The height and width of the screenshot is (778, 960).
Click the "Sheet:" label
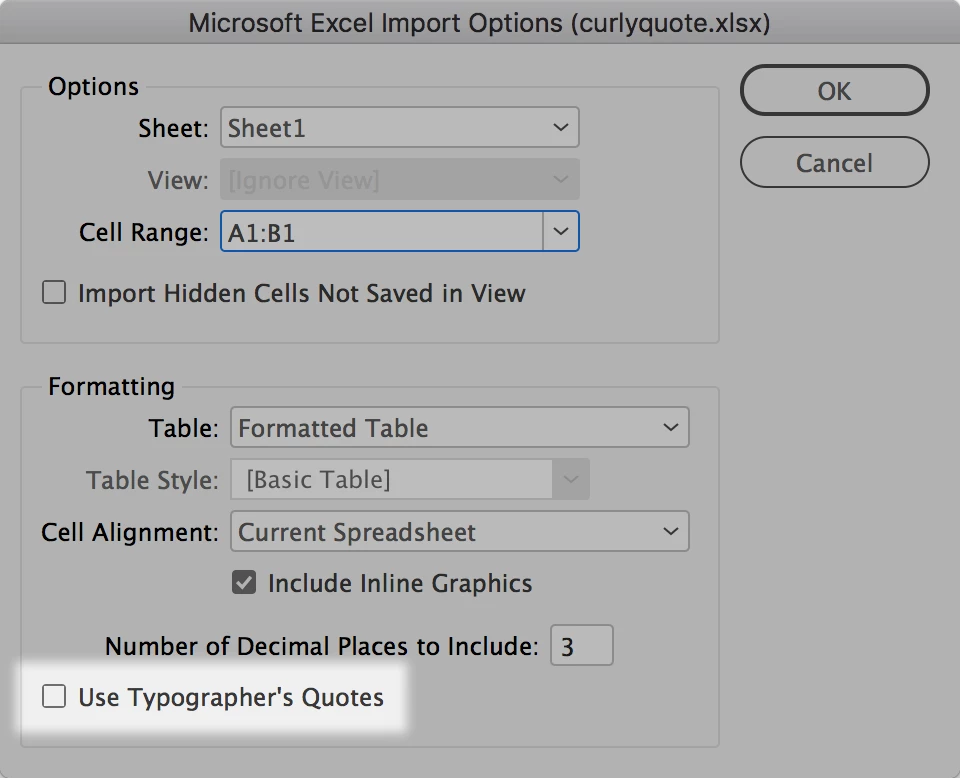(x=174, y=129)
